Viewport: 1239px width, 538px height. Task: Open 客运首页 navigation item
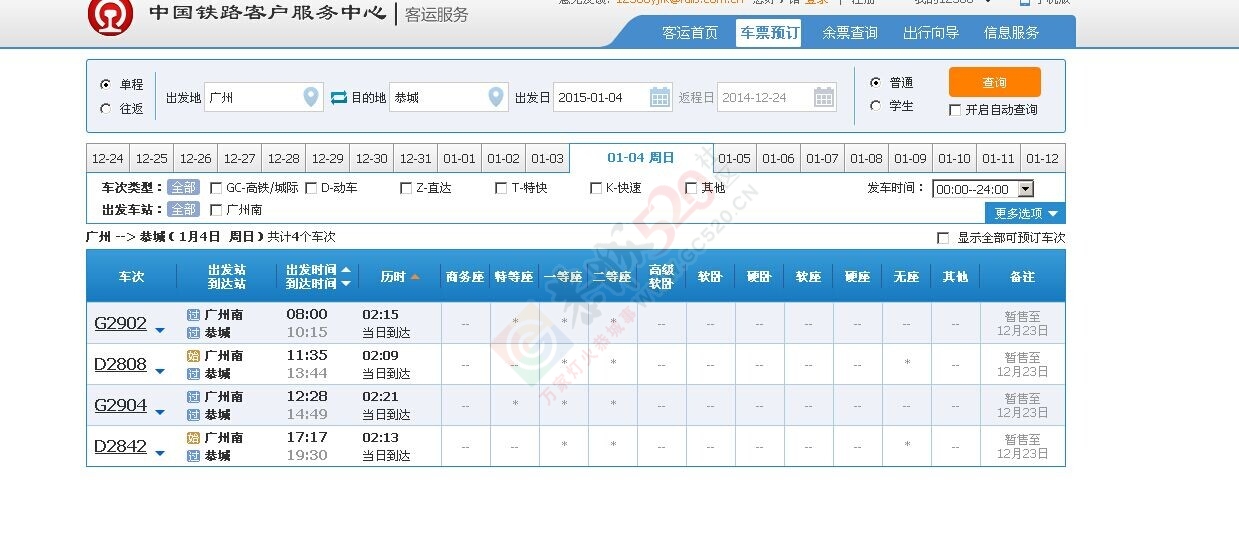[x=690, y=33]
